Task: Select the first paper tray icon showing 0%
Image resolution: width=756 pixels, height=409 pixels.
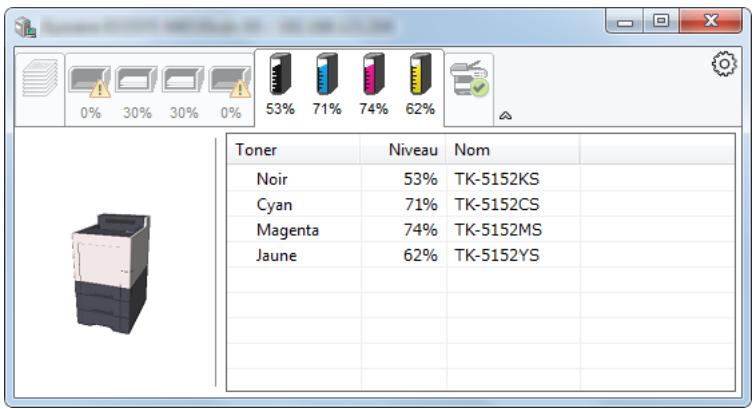Action: pos(90,81)
